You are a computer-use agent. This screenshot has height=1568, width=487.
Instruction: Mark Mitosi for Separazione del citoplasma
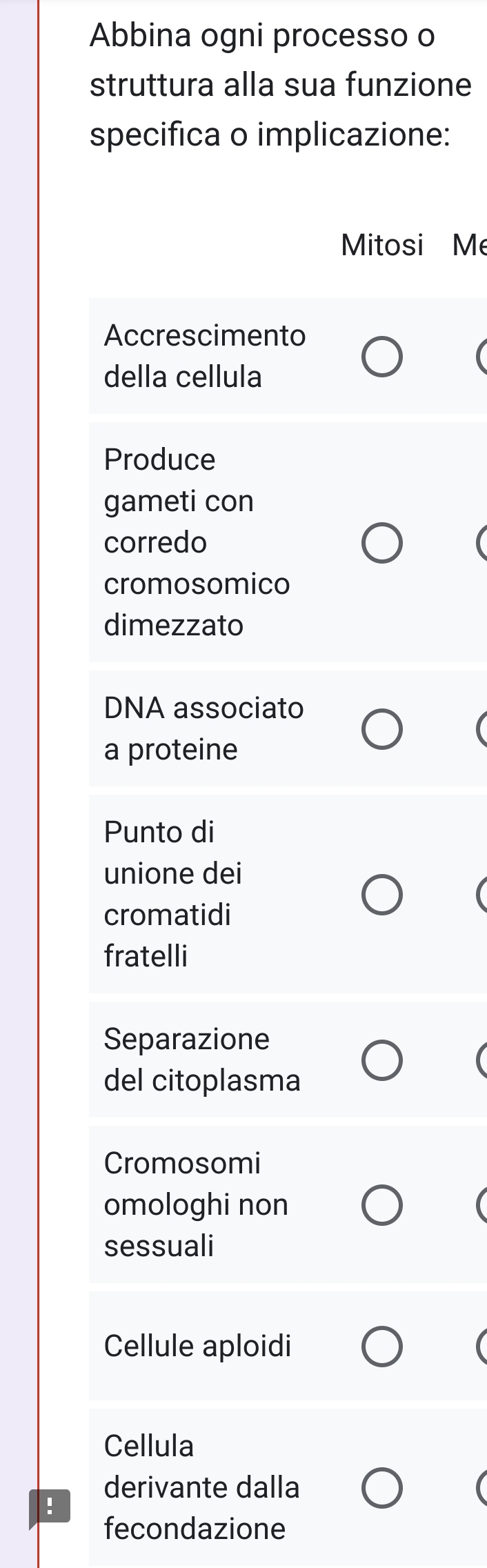click(x=382, y=1060)
